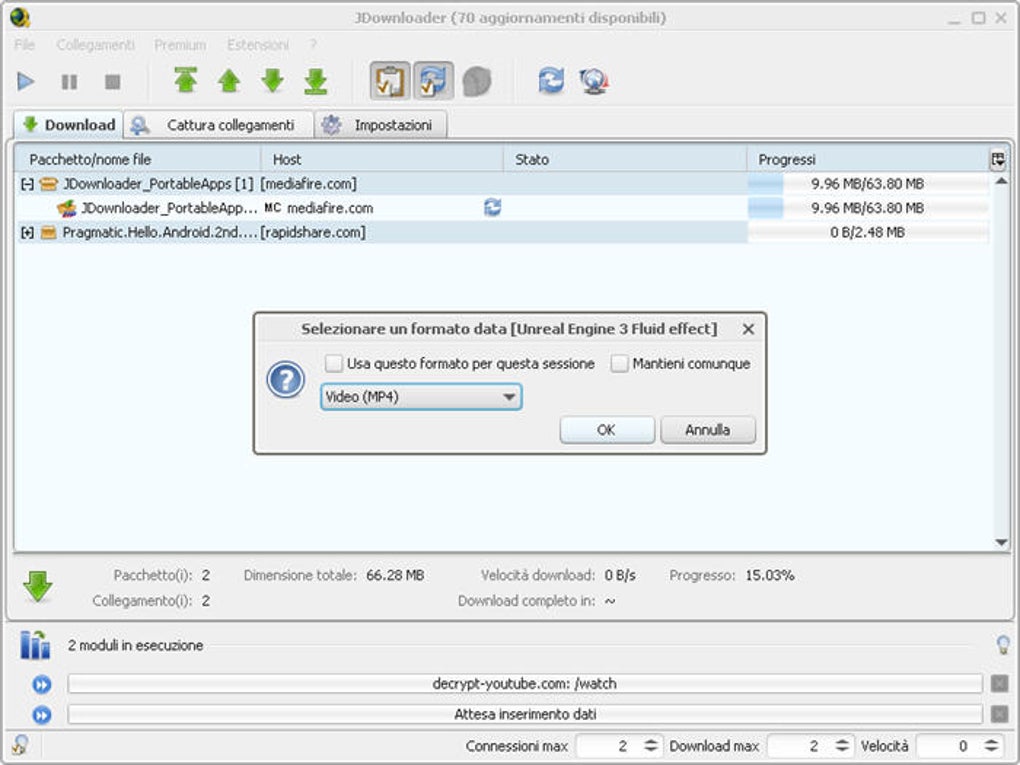Collapse the JDownloader_PortableApps package
This screenshot has width=1020, height=765.
click(27, 185)
